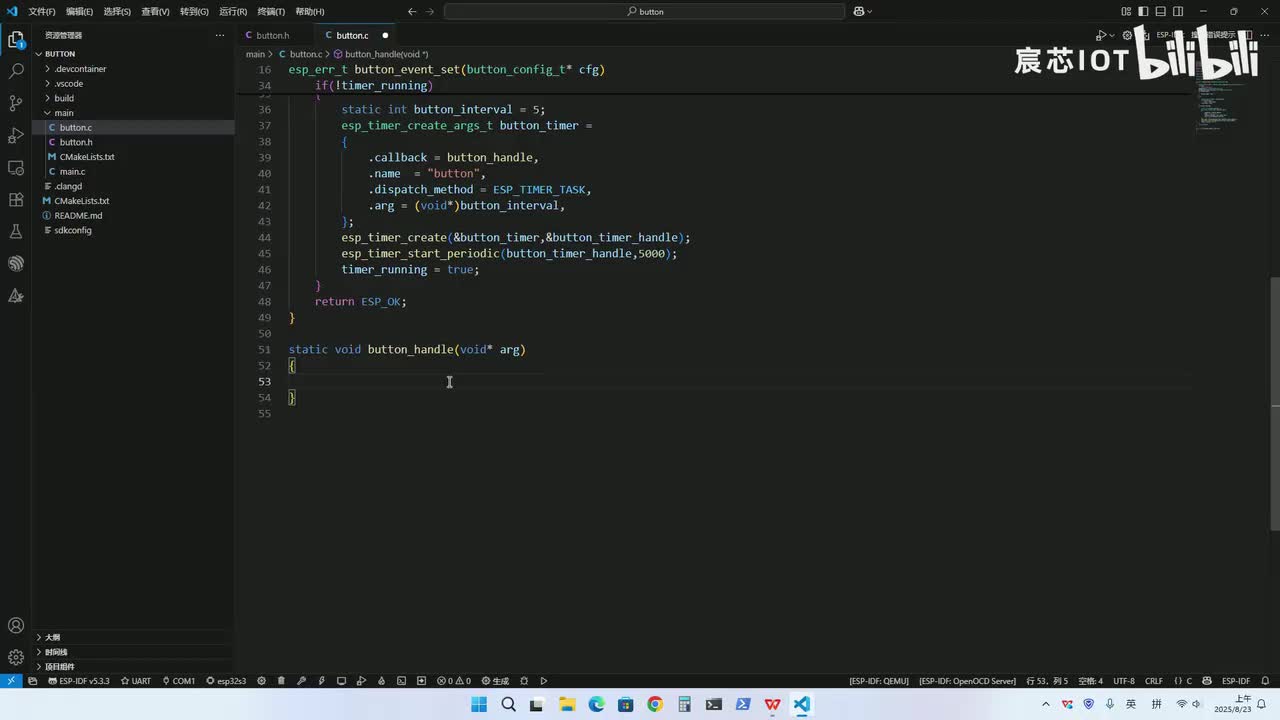Image resolution: width=1280 pixels, height=720 pixels.
Task: Click the COM1 port selector in status bar
Action: click(x=178, y=681)
